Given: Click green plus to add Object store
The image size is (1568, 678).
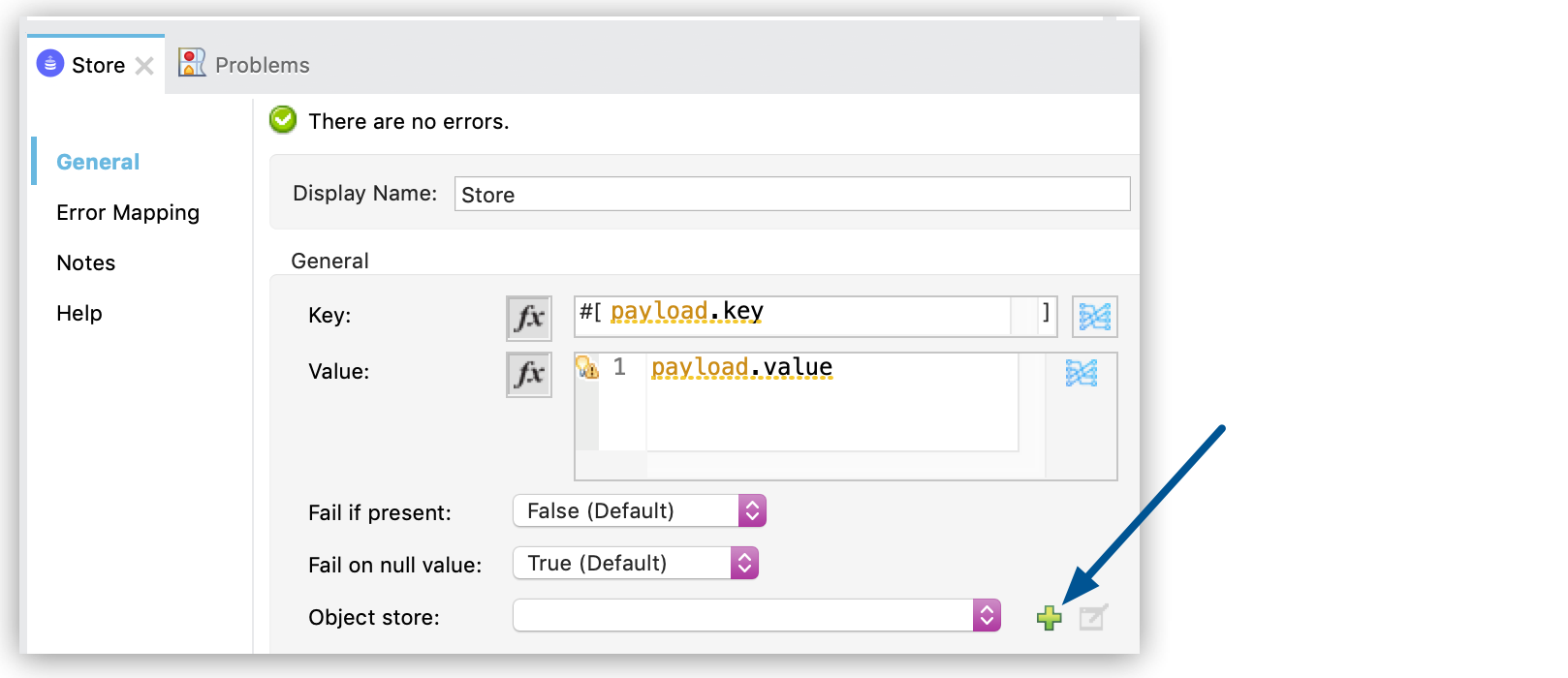Looking at the screenshot, I should click(1049, 618).
